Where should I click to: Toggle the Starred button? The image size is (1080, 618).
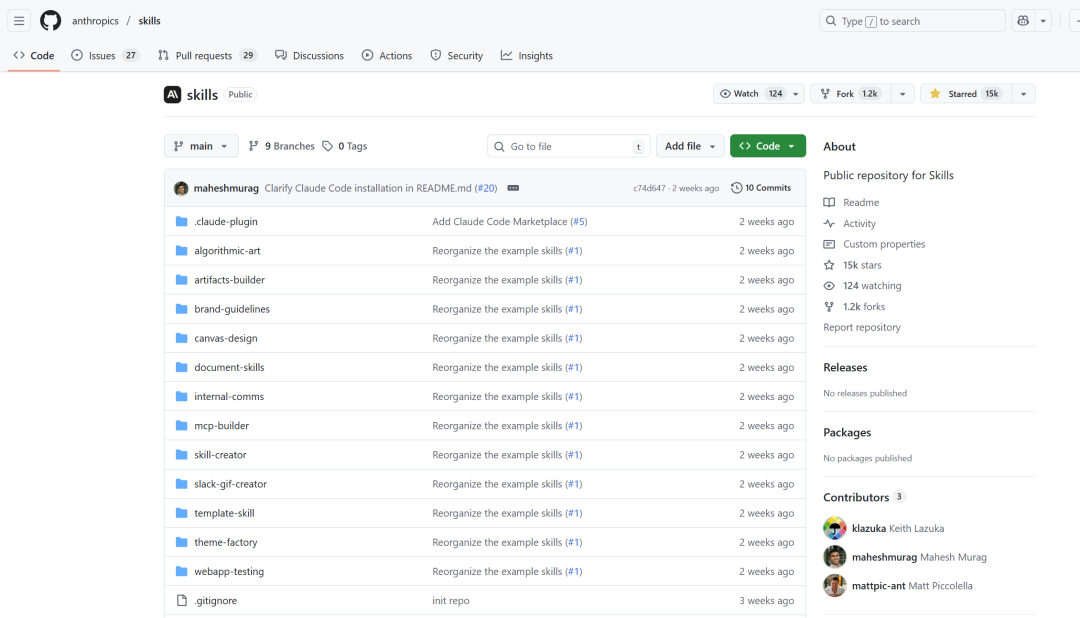[x=966, y=94]
